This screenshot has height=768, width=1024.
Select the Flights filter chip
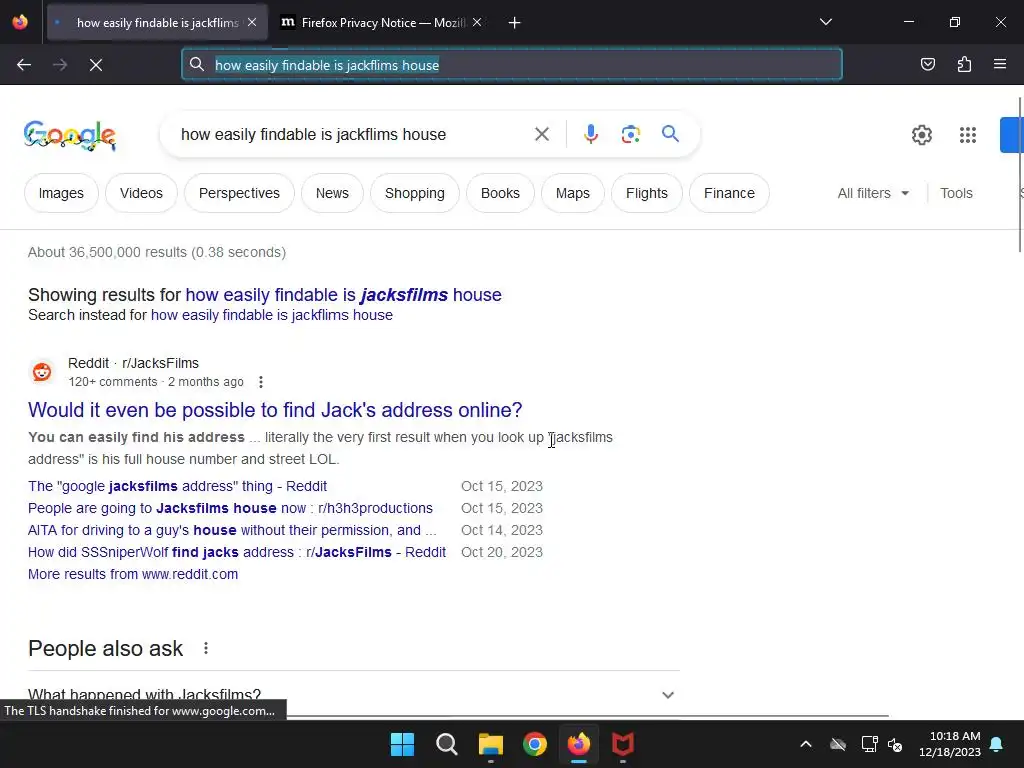647,193
